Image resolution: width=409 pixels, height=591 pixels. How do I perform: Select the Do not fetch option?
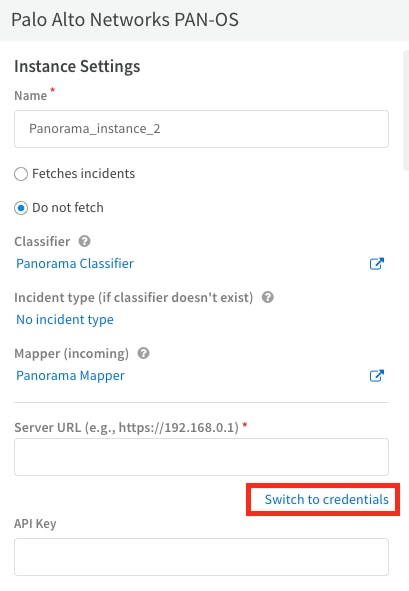point(21,208)
